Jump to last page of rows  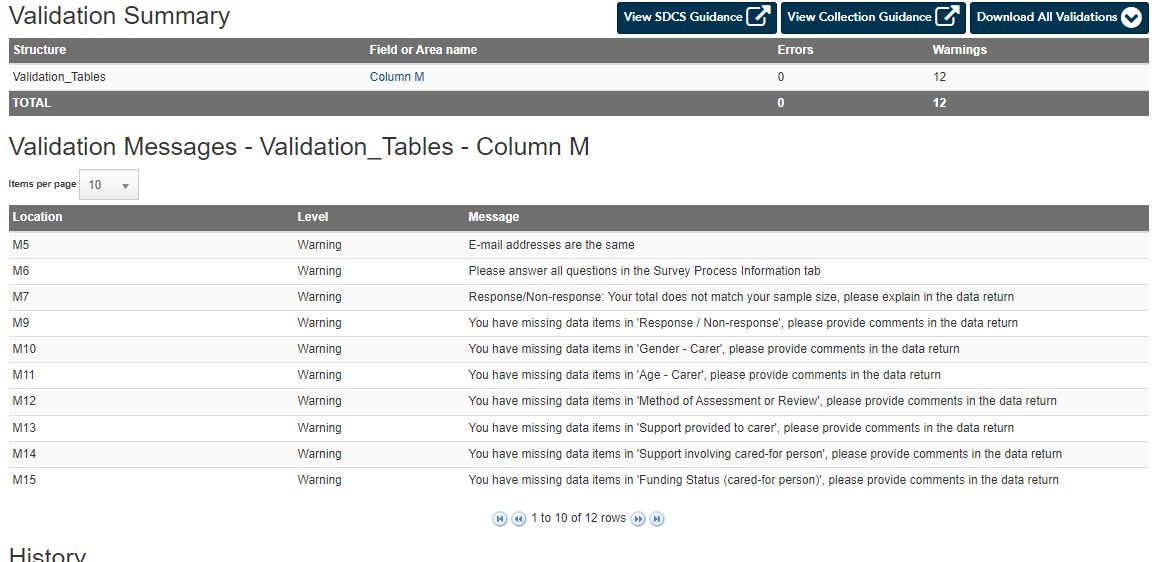coord(657,519)
